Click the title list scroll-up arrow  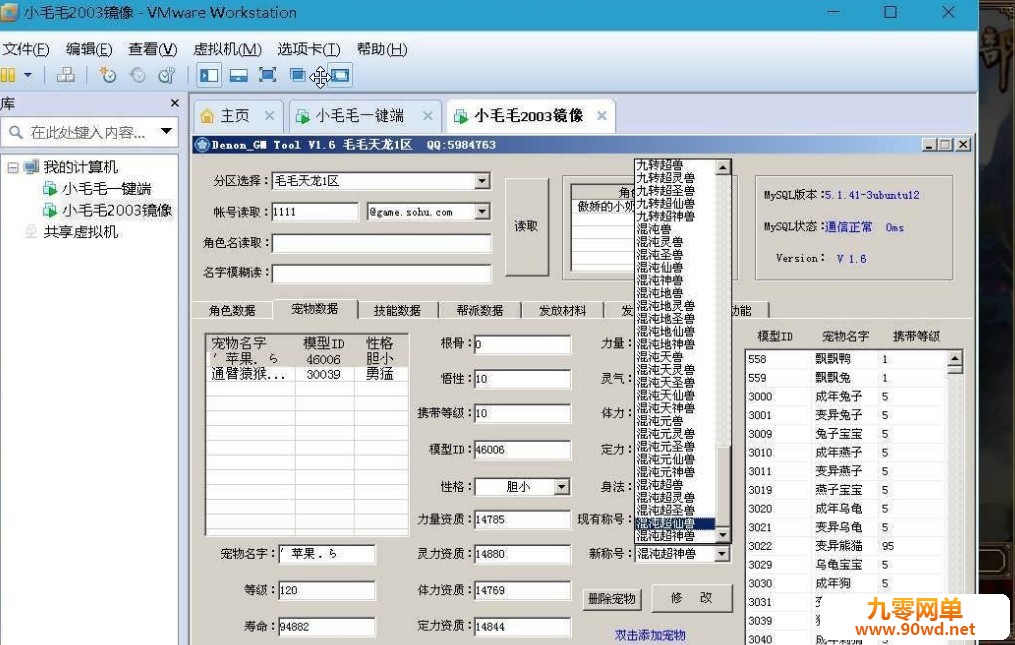(723, 167)
